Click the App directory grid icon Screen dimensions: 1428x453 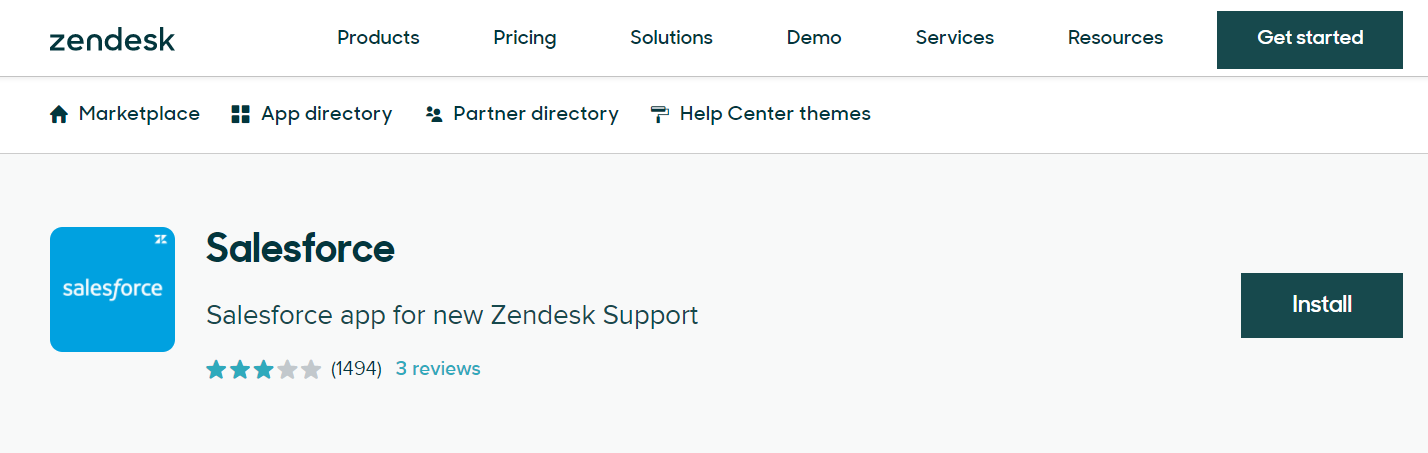pyautogui.click(x=240, y=114)
